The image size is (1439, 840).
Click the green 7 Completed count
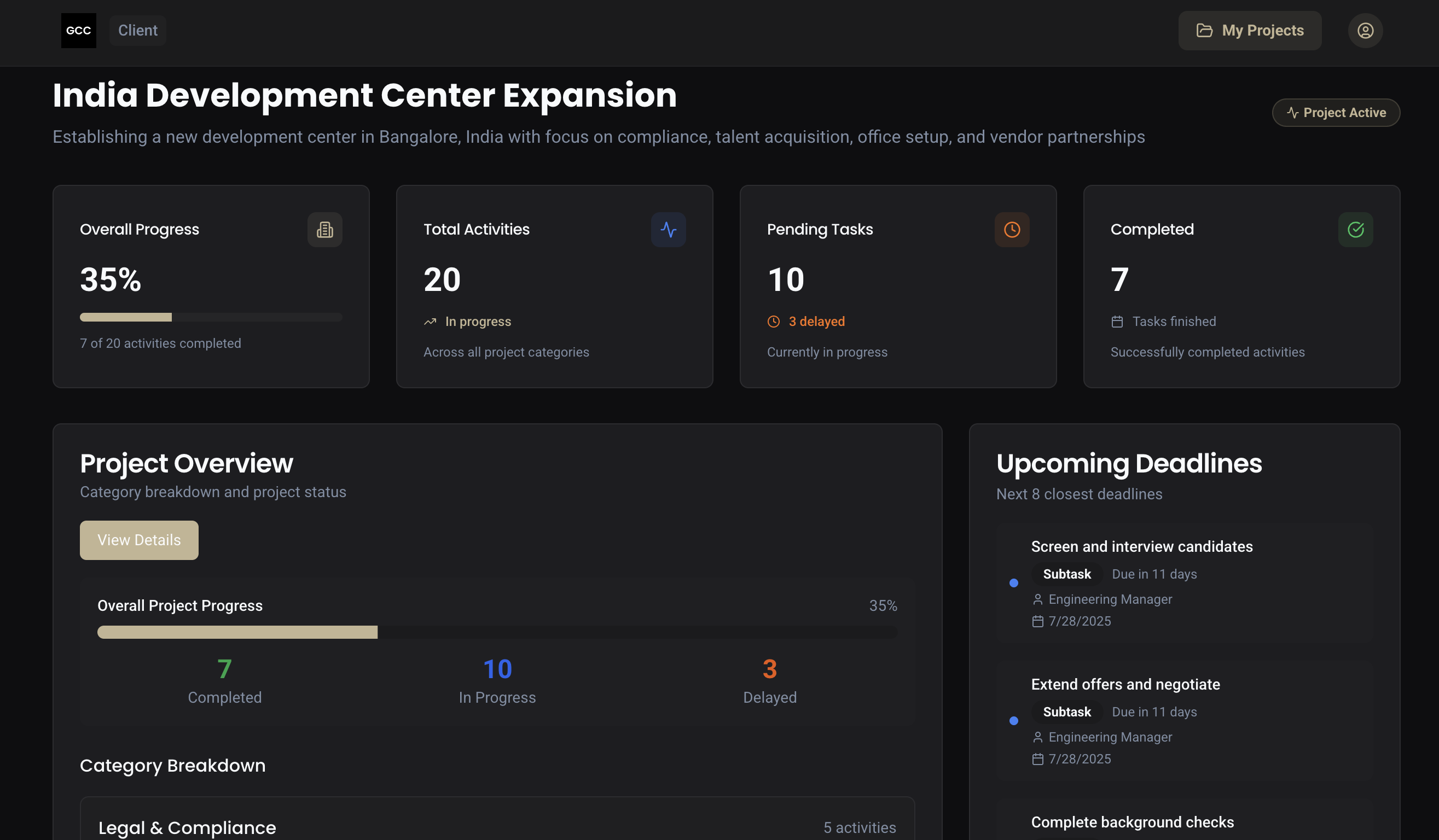point(224,669)
